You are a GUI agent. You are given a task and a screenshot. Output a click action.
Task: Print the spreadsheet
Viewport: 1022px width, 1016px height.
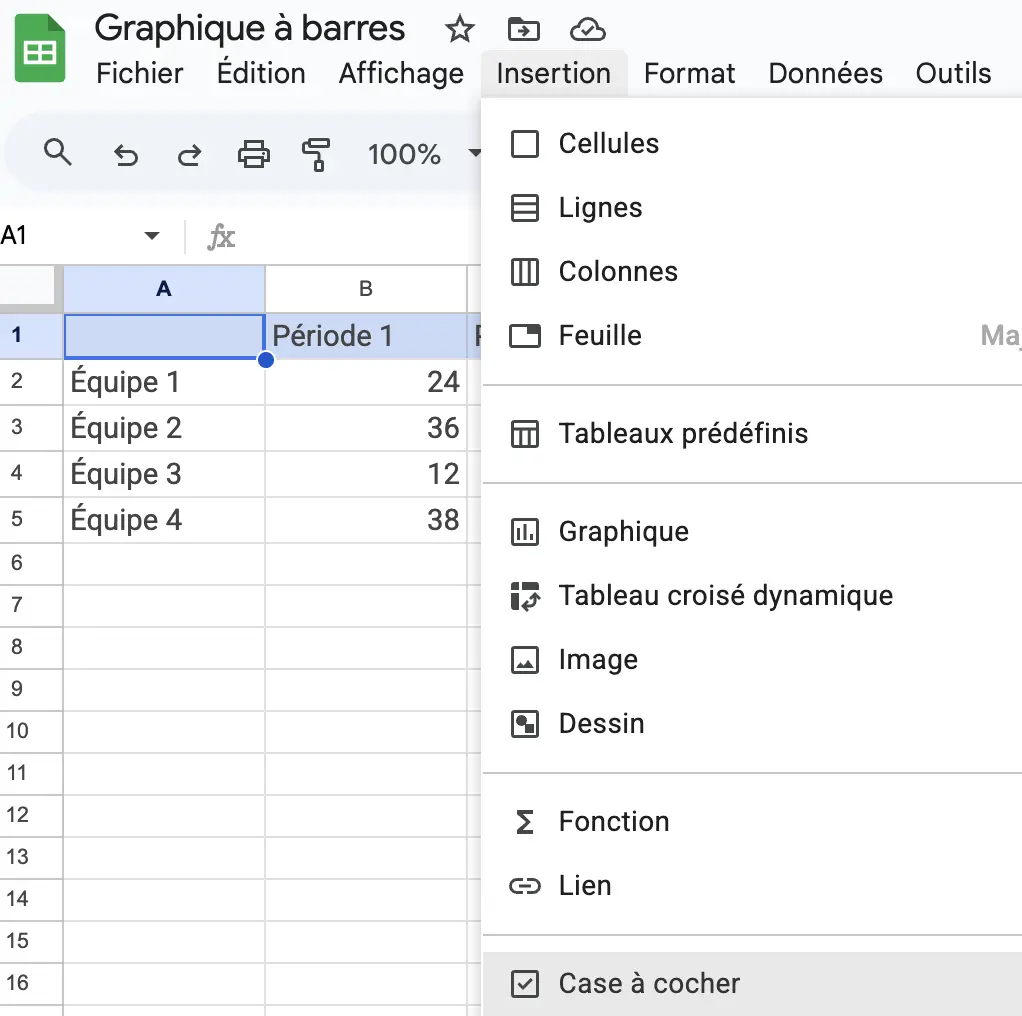254,154
